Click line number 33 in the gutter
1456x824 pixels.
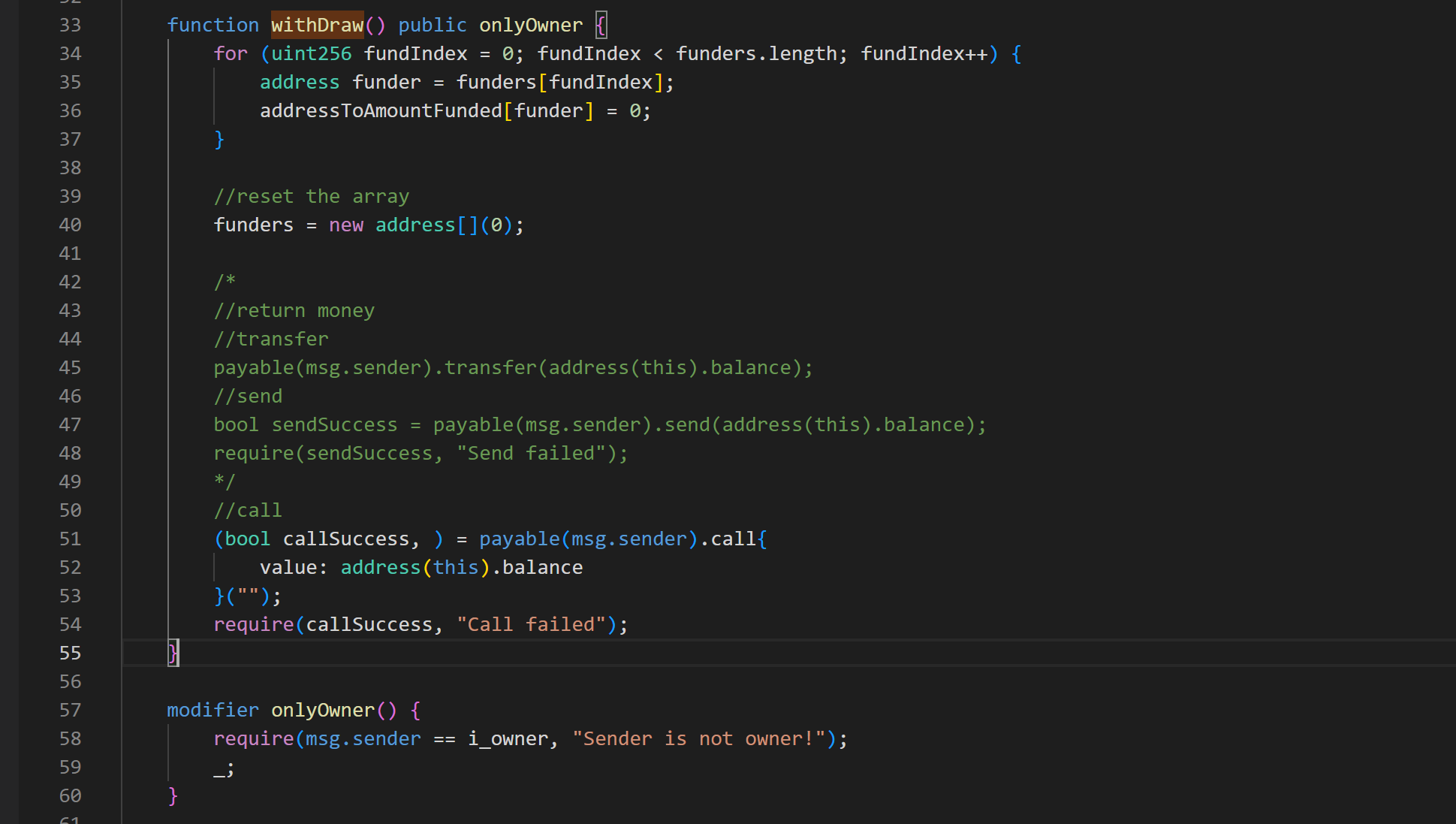coord(70,26)
